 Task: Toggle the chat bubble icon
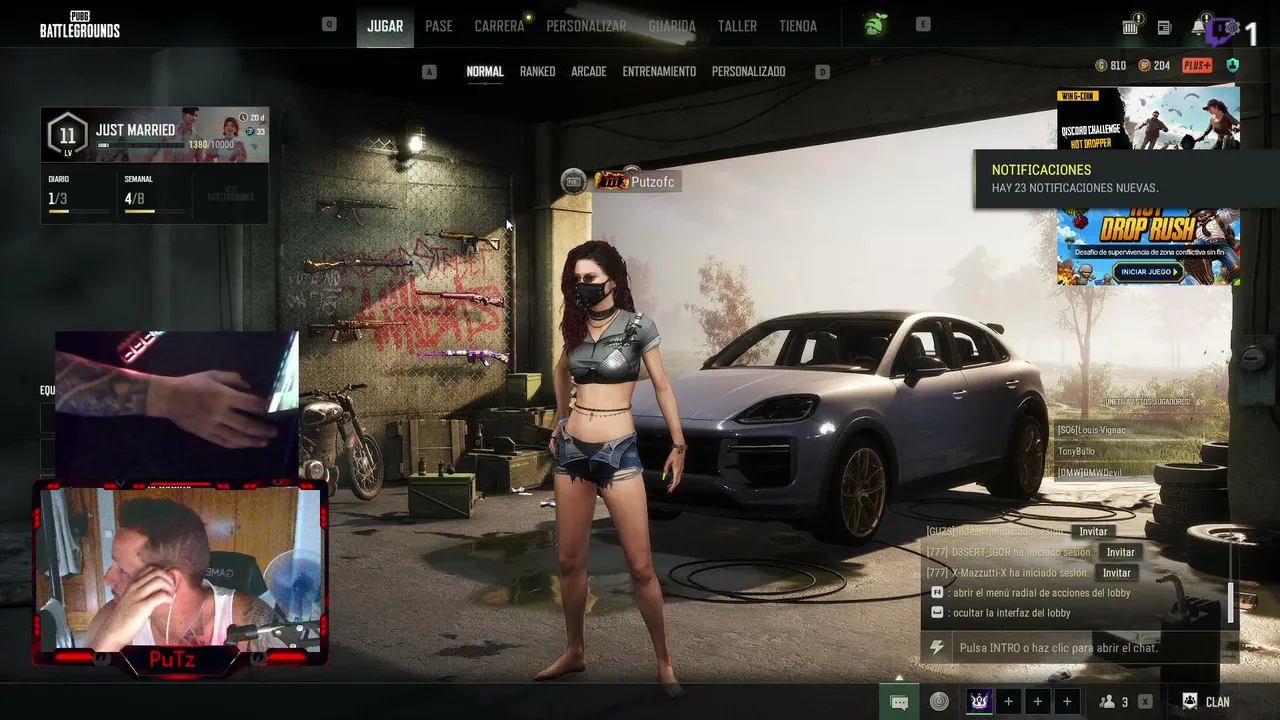click(899, 702)
